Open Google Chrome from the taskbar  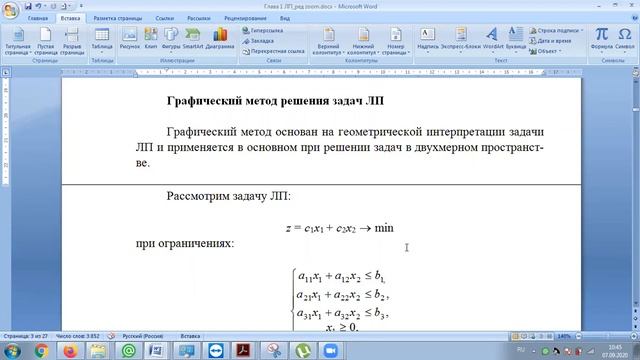[41, 351]
